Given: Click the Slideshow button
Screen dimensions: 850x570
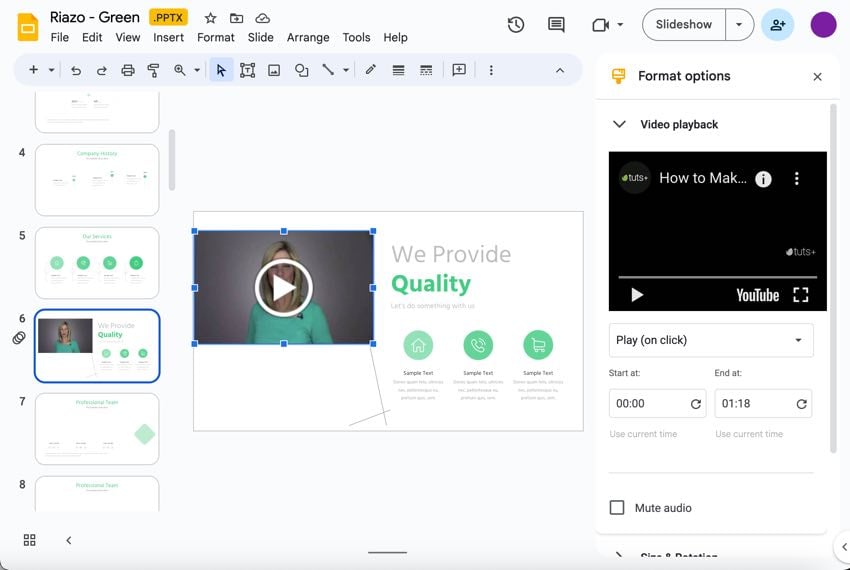Looking at the screenshot, I should (684, 25).
